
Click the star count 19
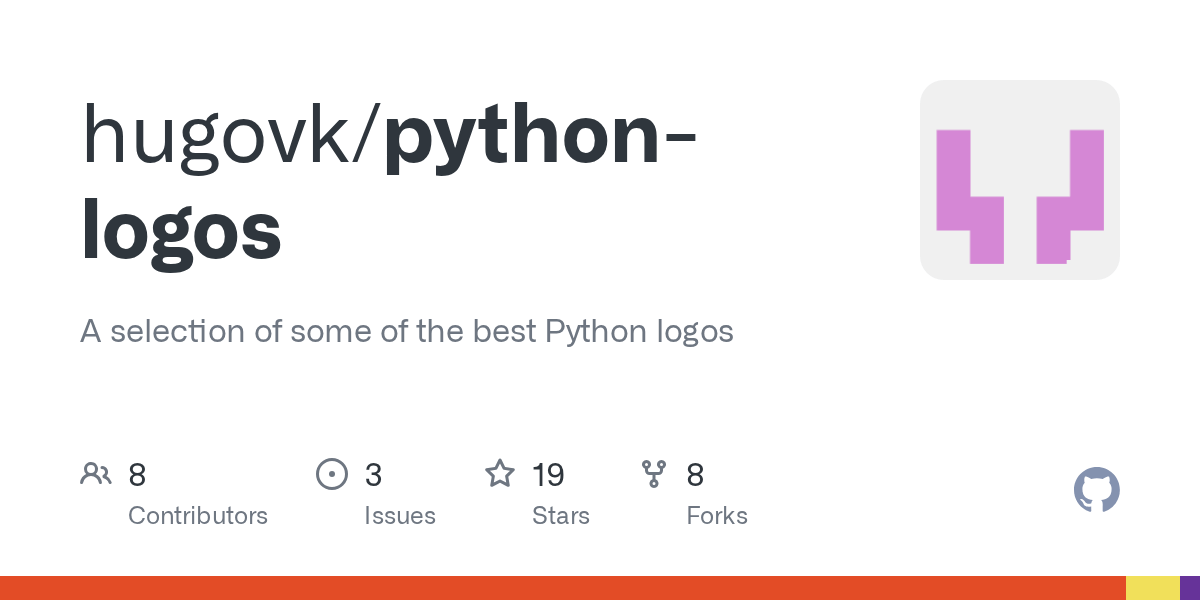[548, 474]
